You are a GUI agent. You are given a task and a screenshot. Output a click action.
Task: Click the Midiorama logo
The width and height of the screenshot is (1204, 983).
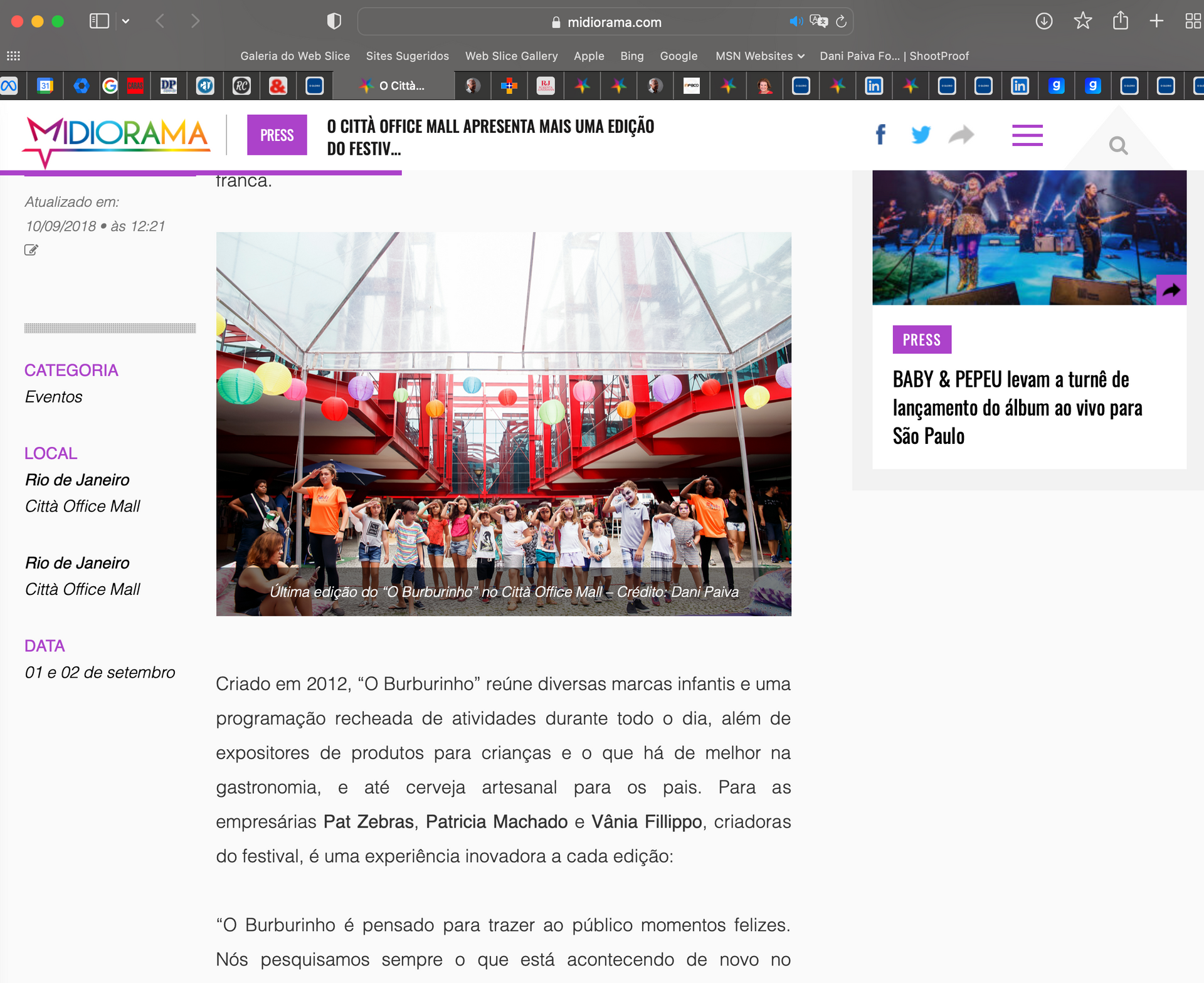(x=116, y=138)
